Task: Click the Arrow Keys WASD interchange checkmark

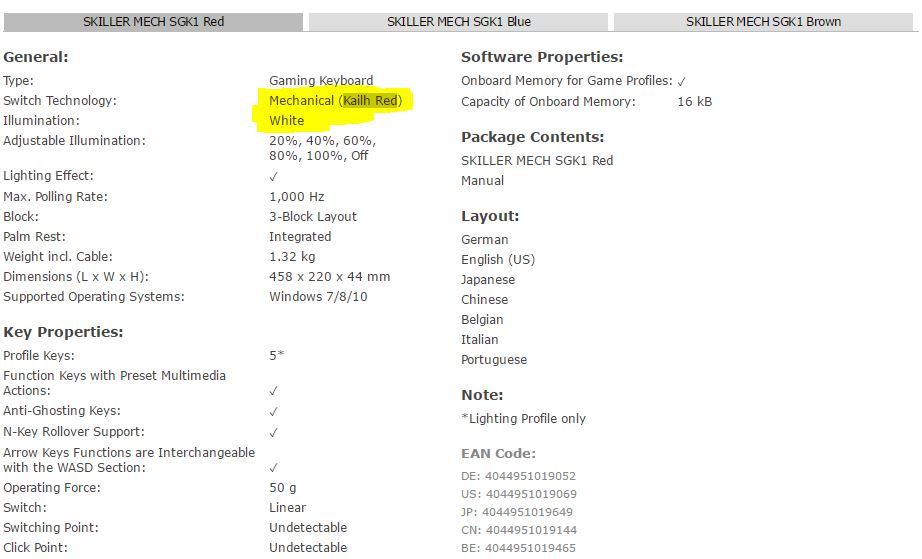Action: (273, 468)
